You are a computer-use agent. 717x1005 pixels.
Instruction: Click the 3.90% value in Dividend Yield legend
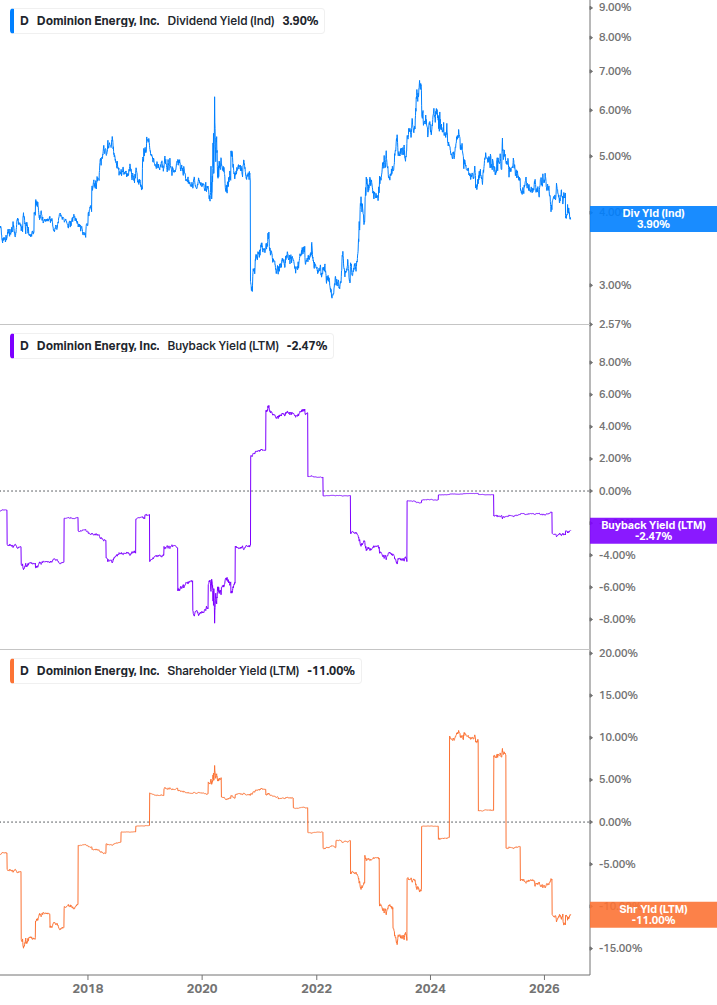301,21
